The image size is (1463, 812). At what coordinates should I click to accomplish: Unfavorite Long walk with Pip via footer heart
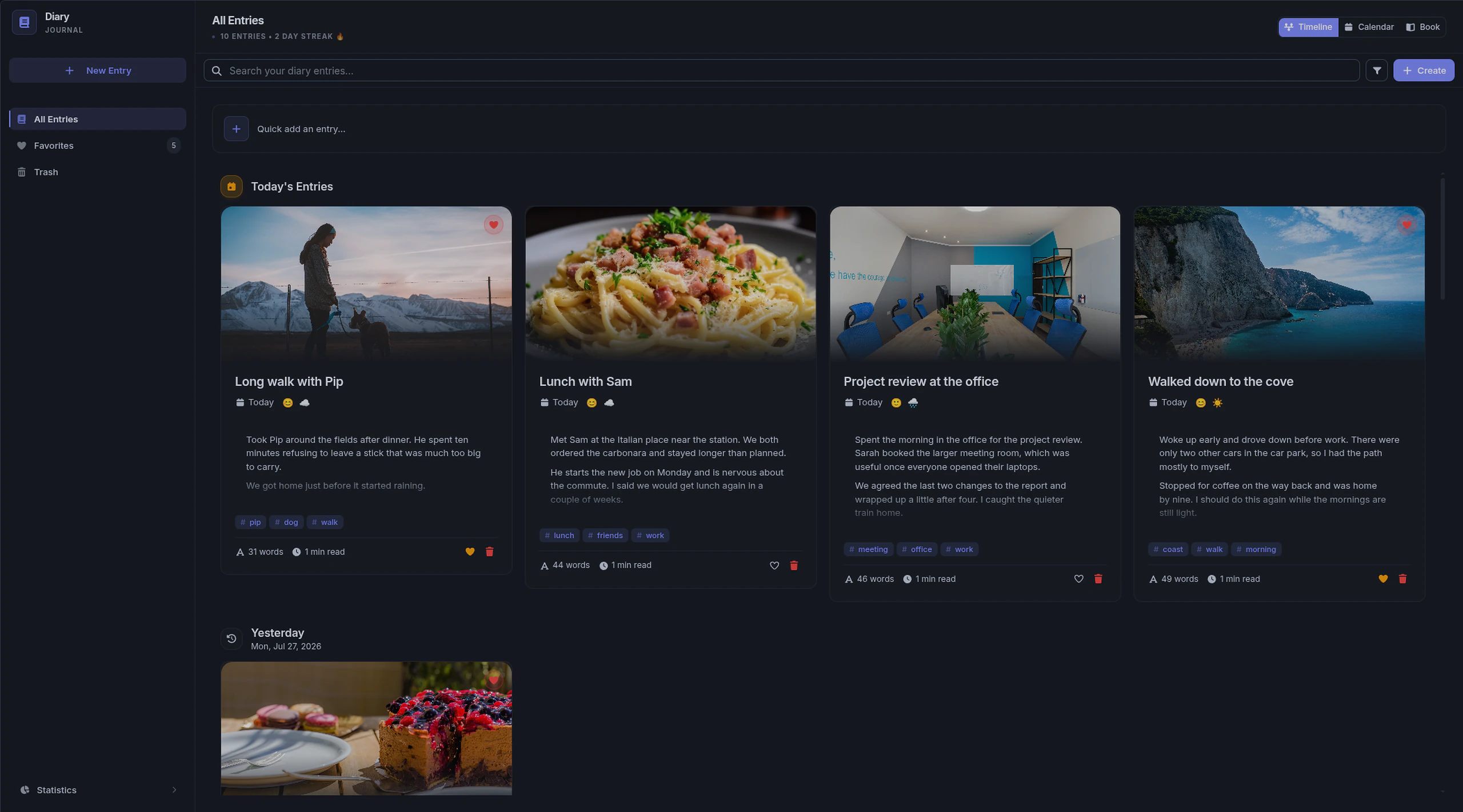(x=470, y=551)
